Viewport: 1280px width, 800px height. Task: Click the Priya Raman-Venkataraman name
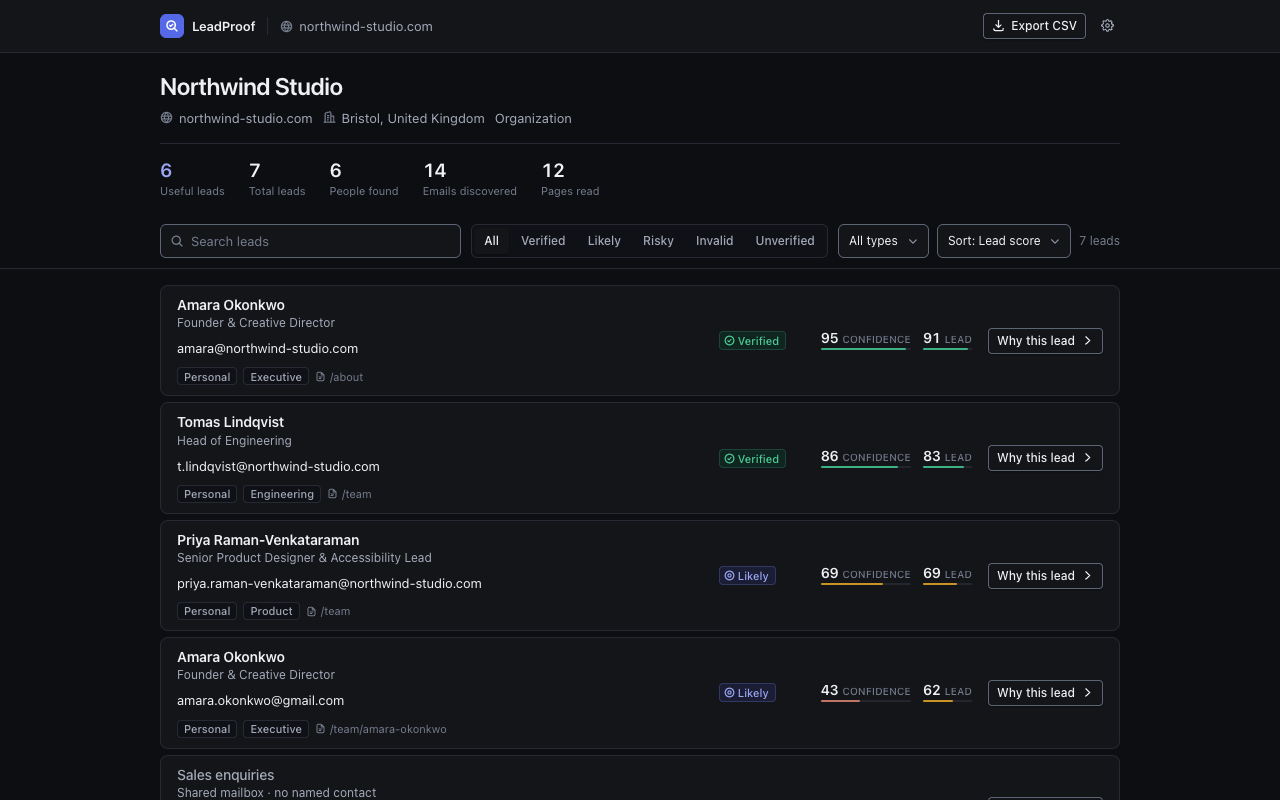pyautogui.click(x=268, y=540)
